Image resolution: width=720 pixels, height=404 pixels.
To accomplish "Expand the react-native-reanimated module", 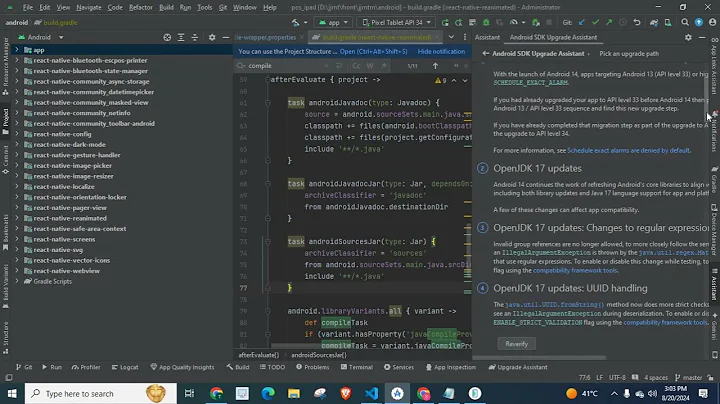I will pyautogui.click(x=17, y=218).
